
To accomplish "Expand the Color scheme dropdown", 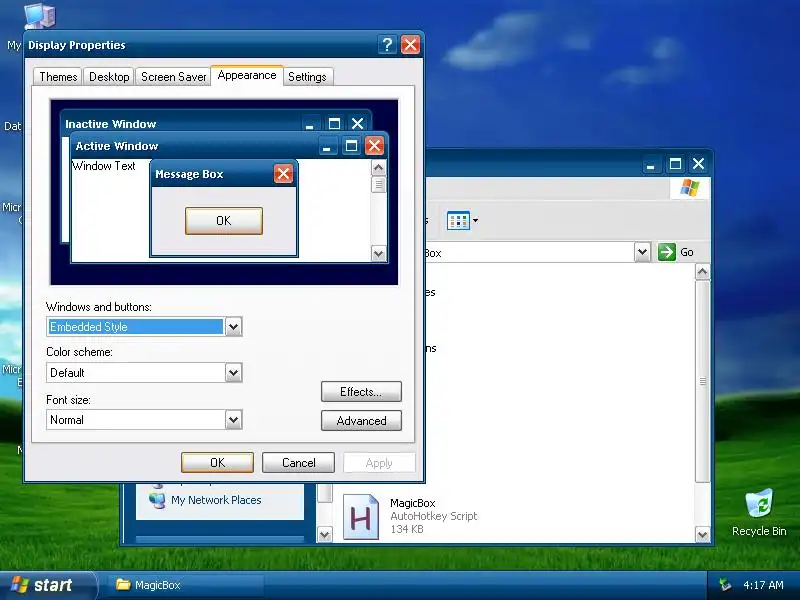I will point(233,372).
